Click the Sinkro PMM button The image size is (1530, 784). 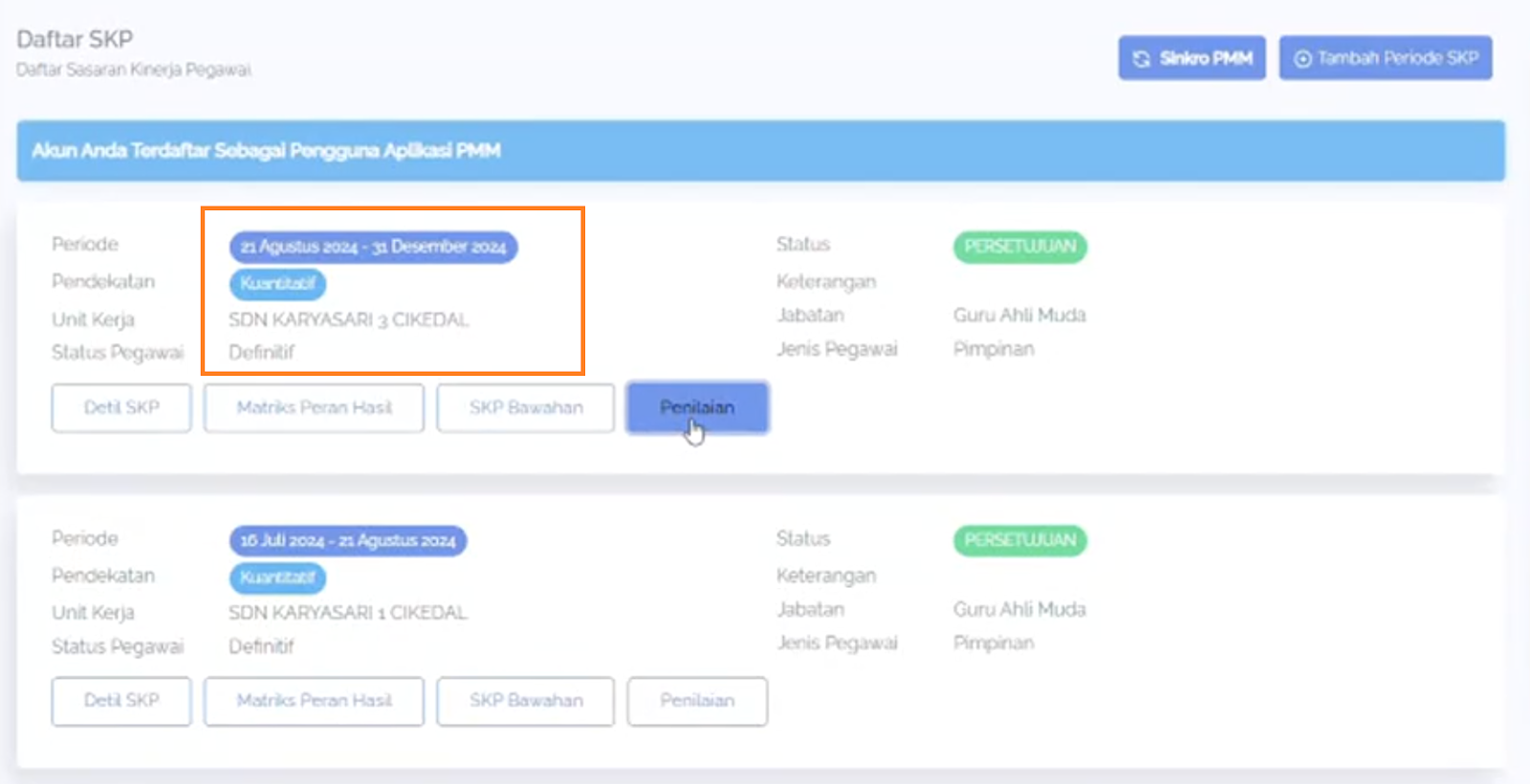1191,58
